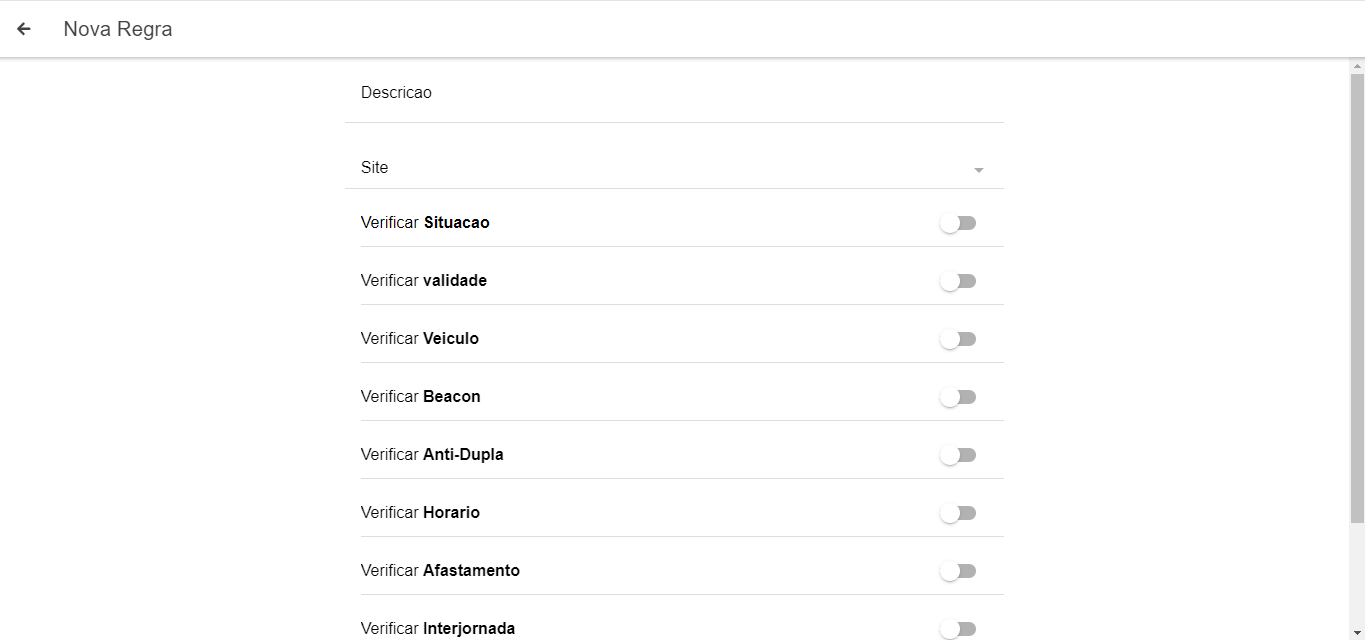Click the scrollbar up arrow
Image resolution: width=1365 pixels, height=640 pixels.
point(1357,66)
